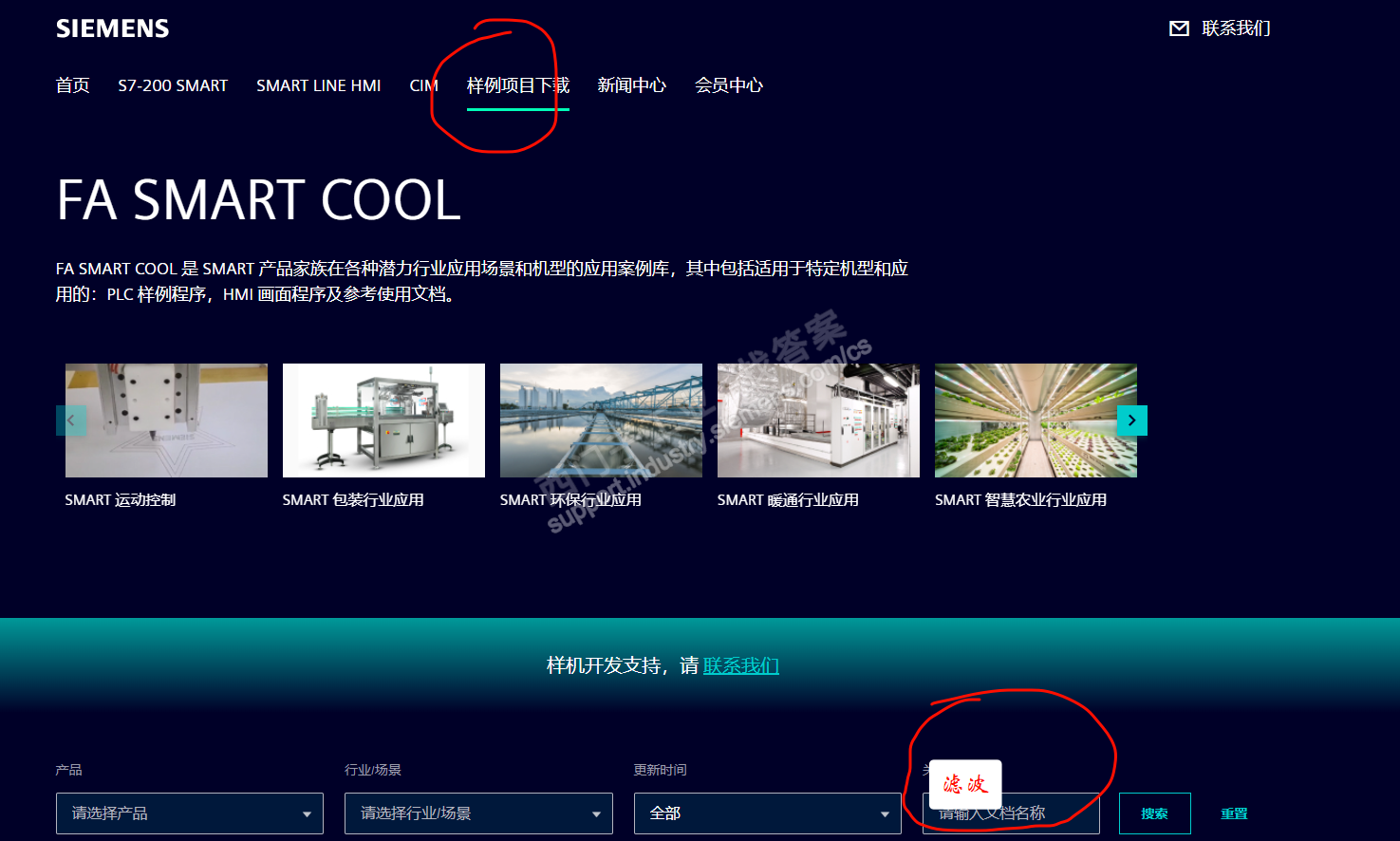Click the envelope contact icon
Screen dimensions: 1400x841
pos(1179,28)
